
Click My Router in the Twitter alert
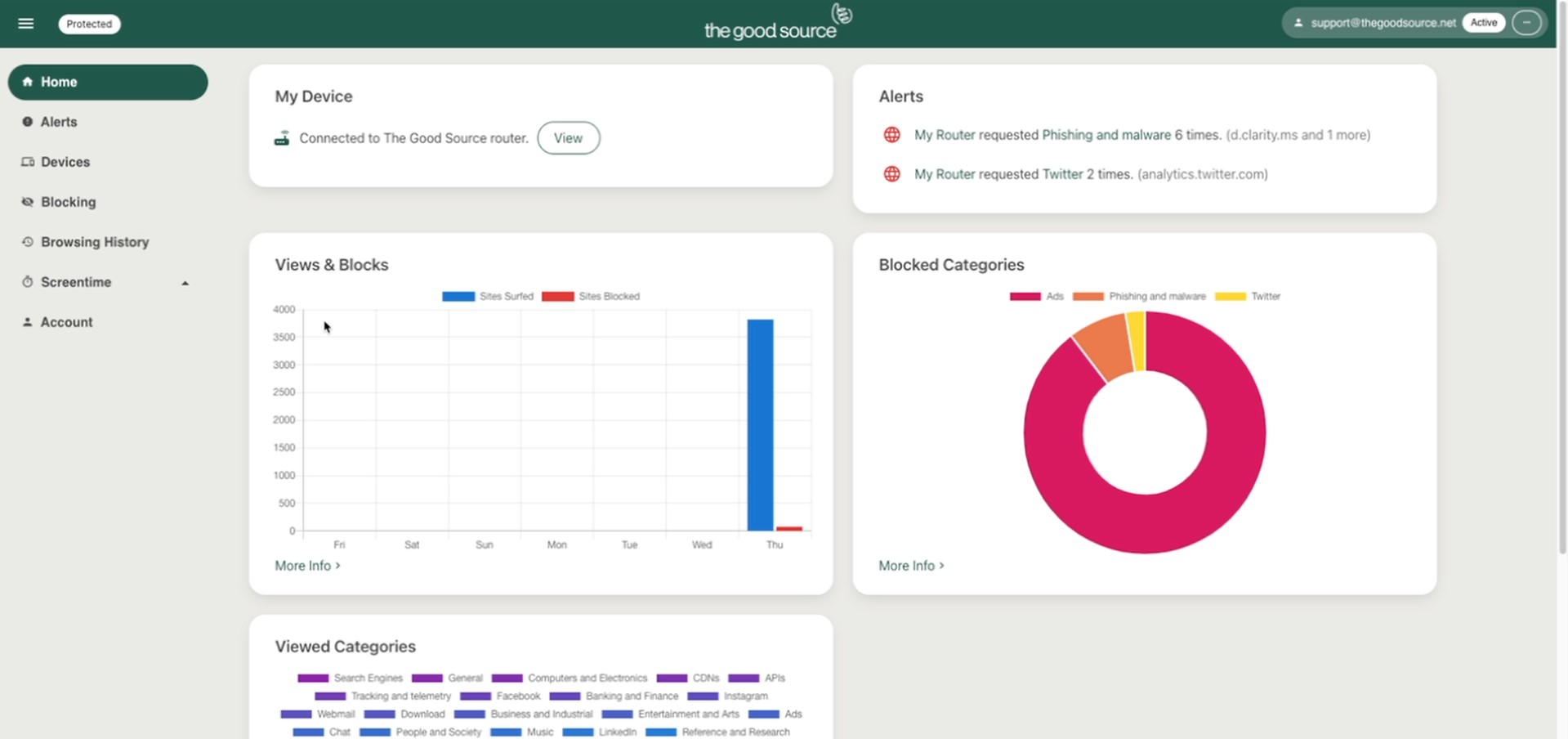945,174
